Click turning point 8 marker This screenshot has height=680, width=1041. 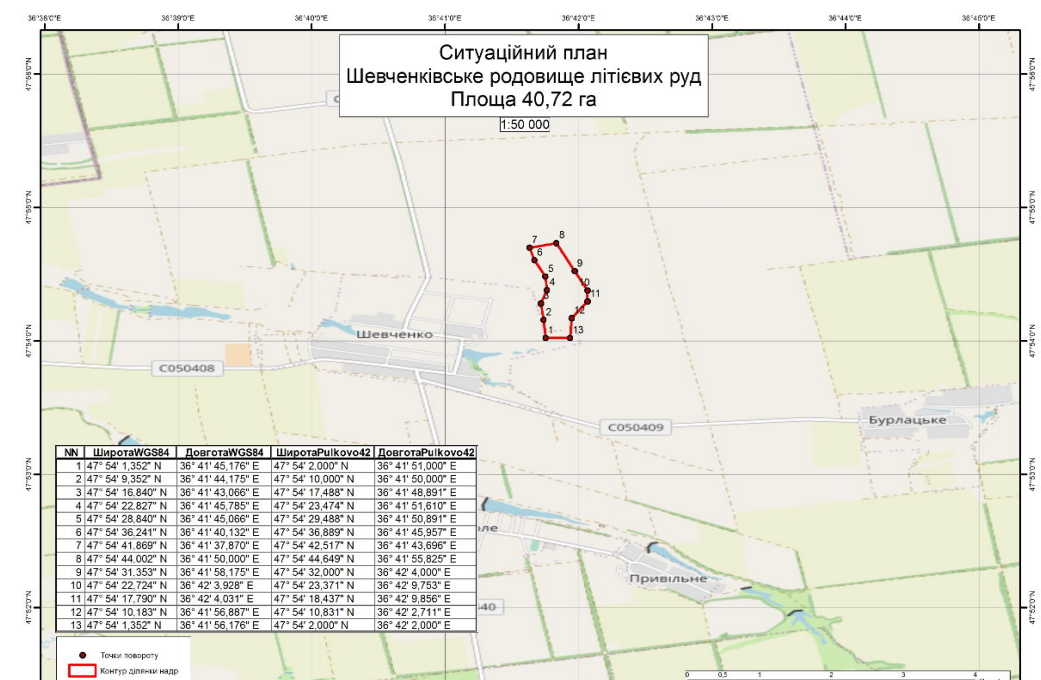point(557,243)
